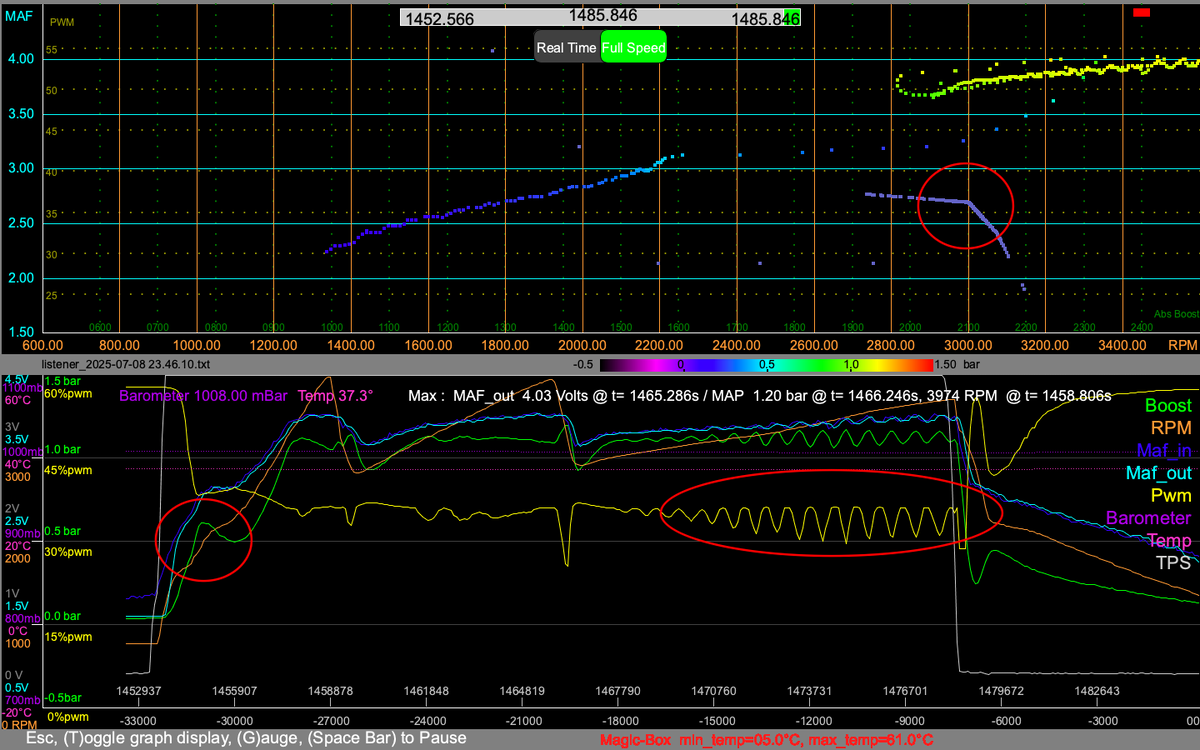This screenshot has height=750, width=1200.
Task: Select the RPM legend entry in orange
Action: point(1172,428)
